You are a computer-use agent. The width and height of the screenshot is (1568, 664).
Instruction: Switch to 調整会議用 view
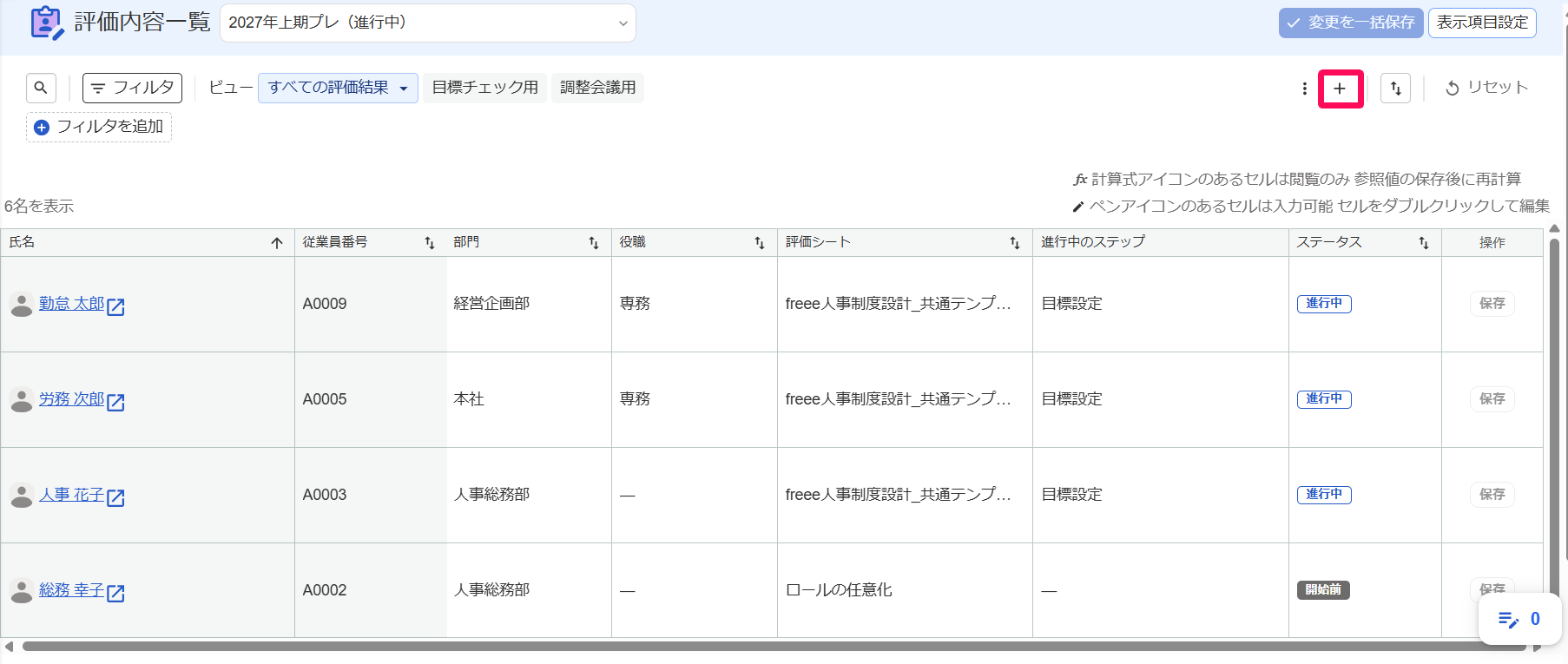tap(597, 88)
